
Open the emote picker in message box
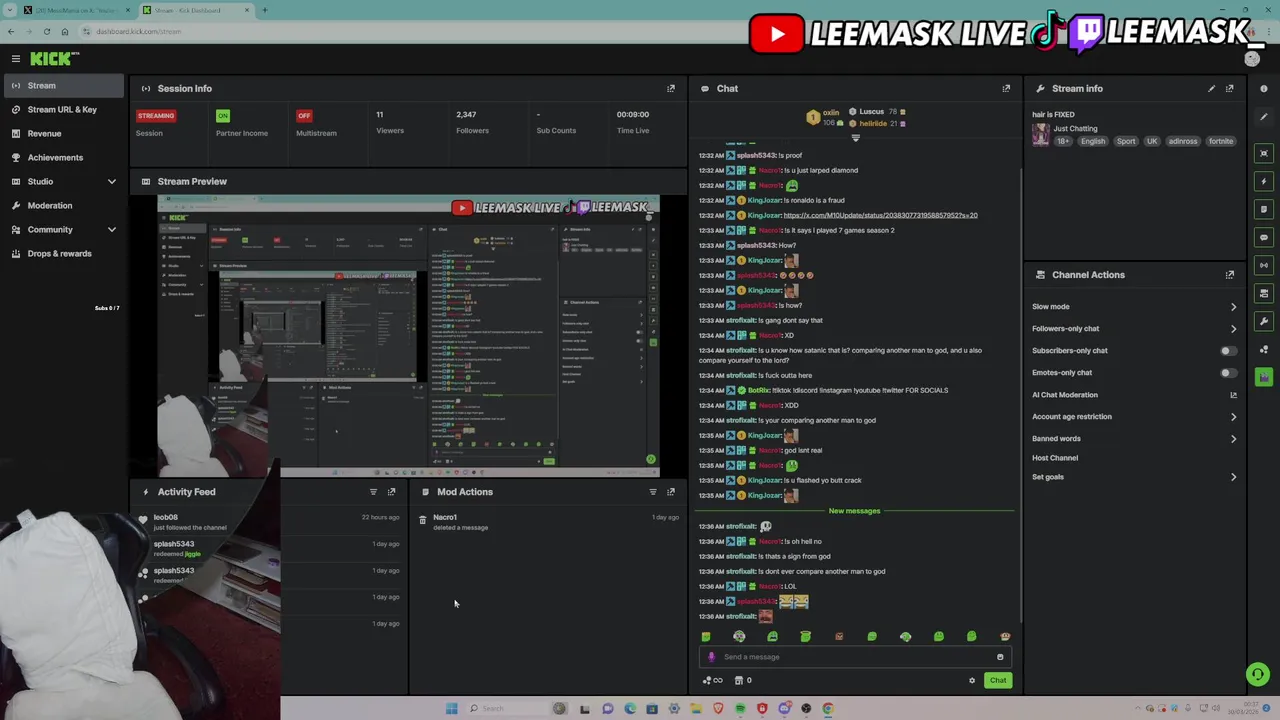coord(1000,657)
